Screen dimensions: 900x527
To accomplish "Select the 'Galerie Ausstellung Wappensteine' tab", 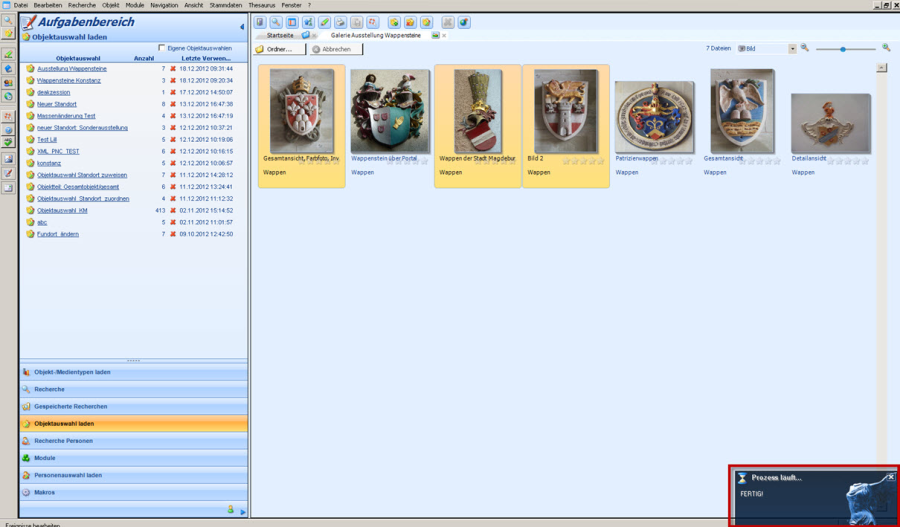I will [x=375, y=36].
